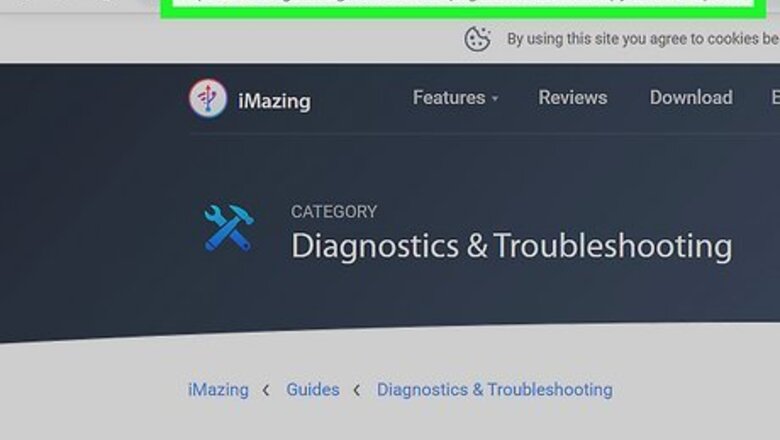
Task: Focus the browser address bar
Action: [463, 5]
